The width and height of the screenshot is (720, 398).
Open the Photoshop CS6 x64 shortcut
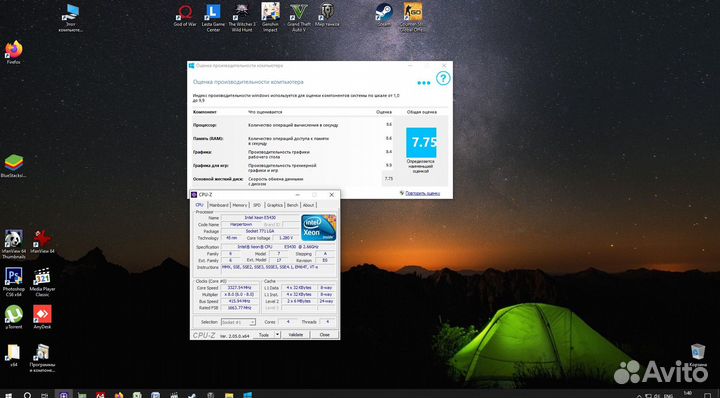[x=14, y=282]
